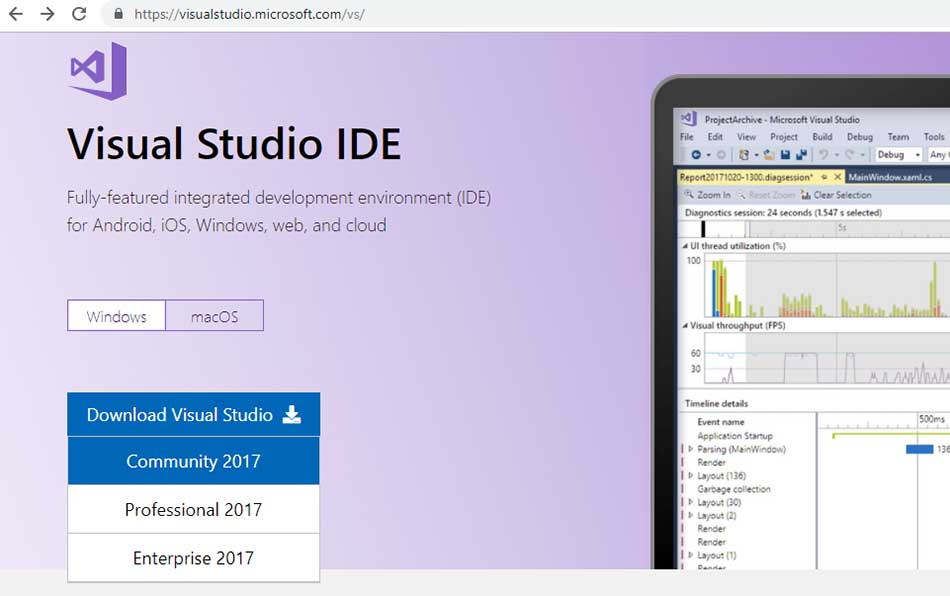Viewport: 950px width, 596px height.
Task: Open the Build menu in Visual Studio
Action: click(x=821, y=137)
